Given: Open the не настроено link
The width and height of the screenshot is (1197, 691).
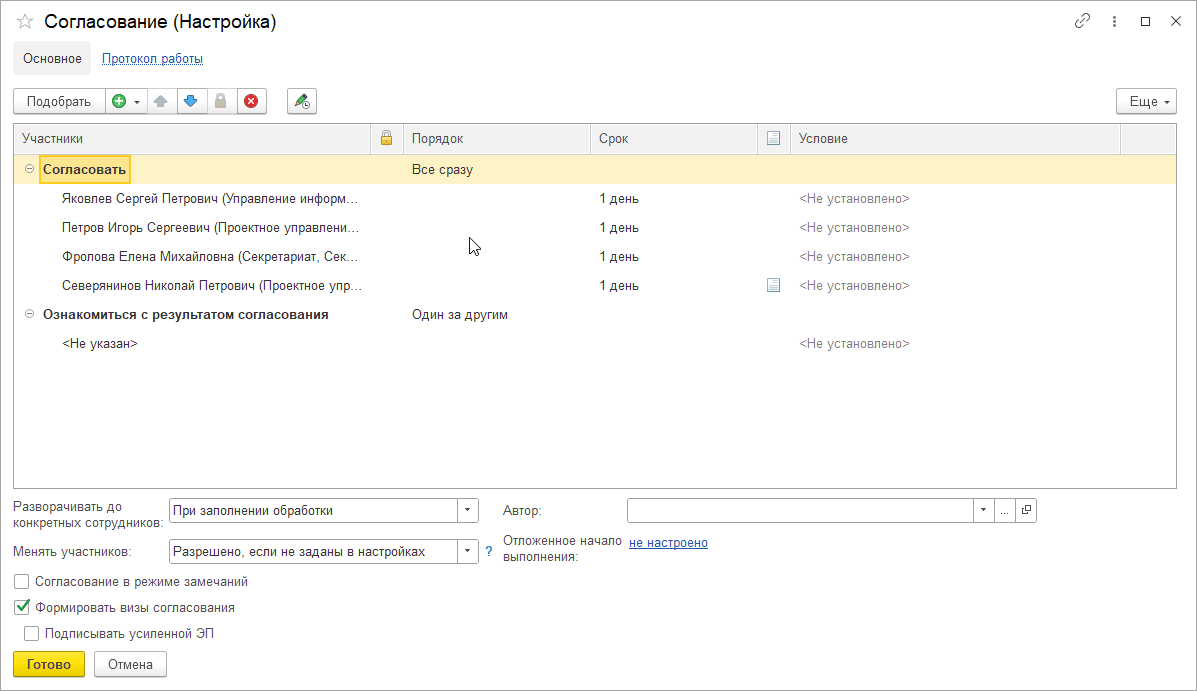Looking at the screenshot, I should pos(668,543).
